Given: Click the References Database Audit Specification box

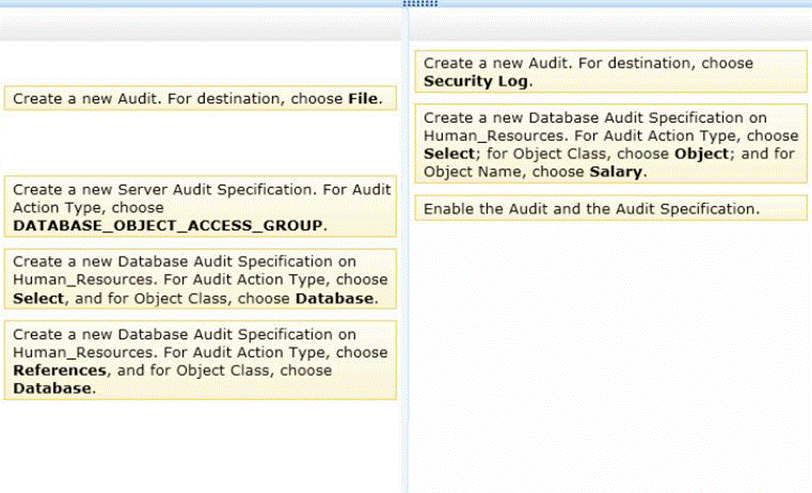Looking at the screenshot, I should pos(200,360).
